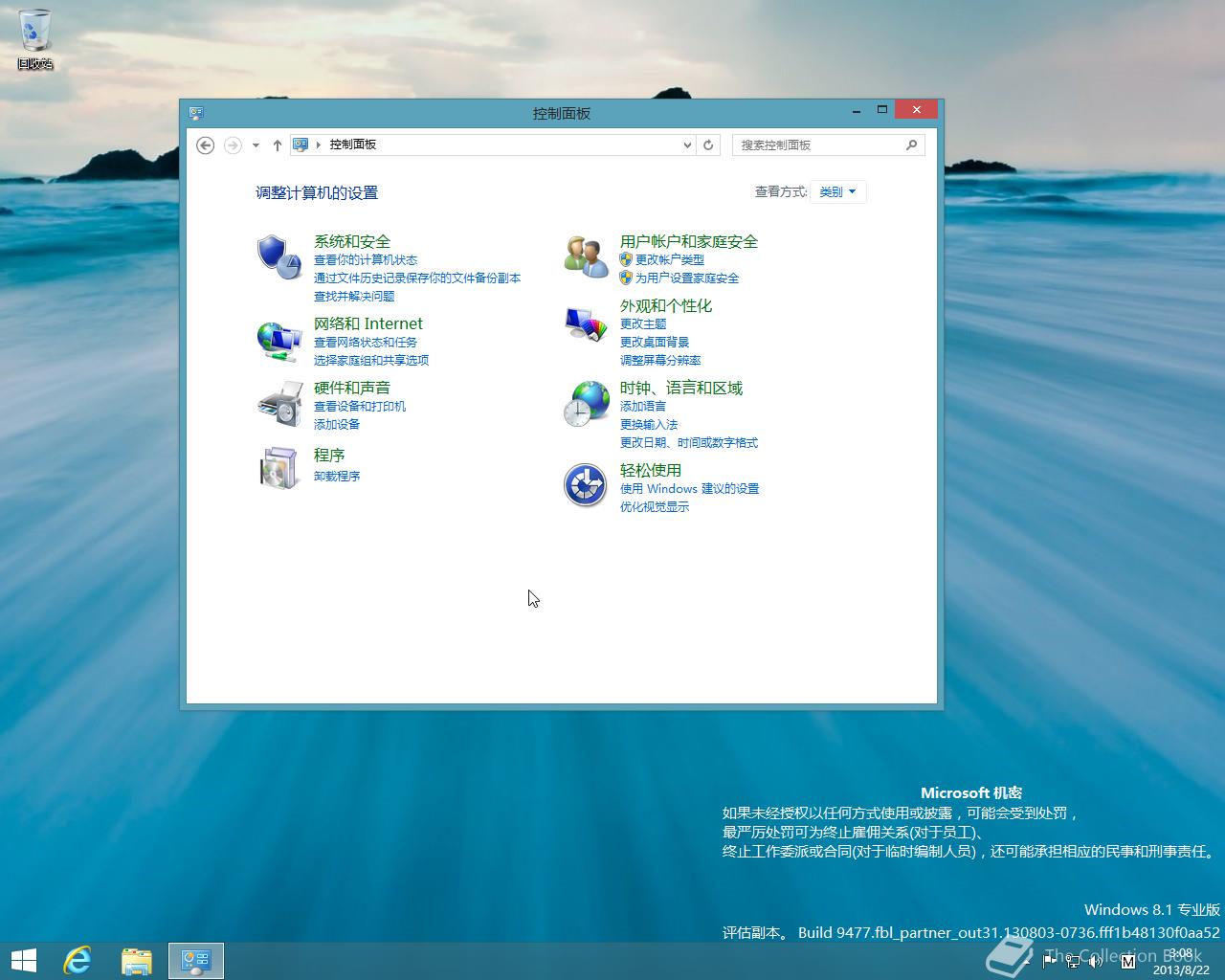1225x980 pixels.
Task: Click the Back arrow in Control Panel
Action: tap(205, 145)
